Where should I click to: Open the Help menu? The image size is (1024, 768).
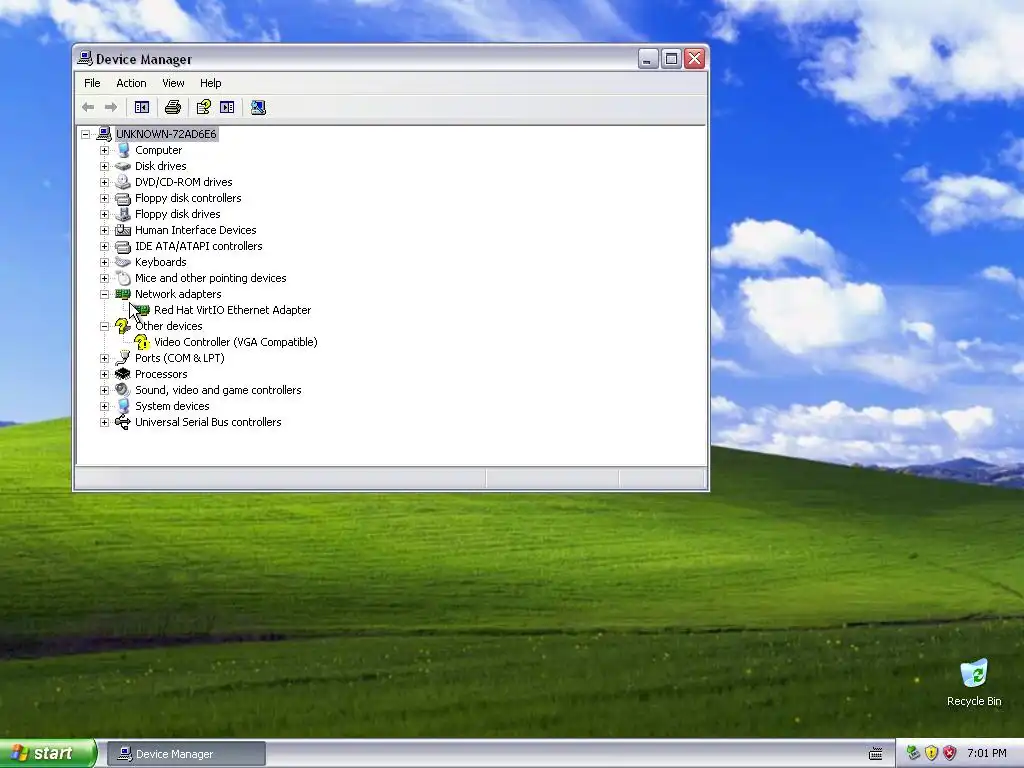tap(210, 83)
